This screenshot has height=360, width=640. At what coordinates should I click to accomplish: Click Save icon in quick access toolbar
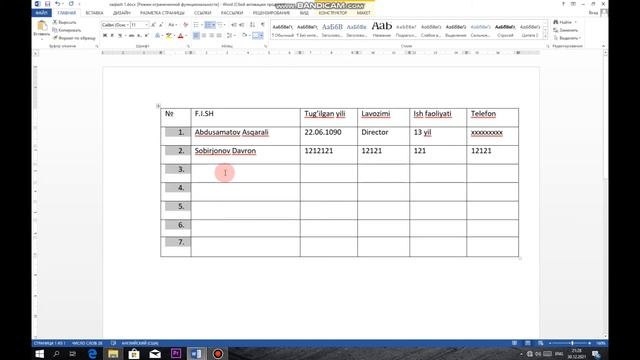point(47,4)
